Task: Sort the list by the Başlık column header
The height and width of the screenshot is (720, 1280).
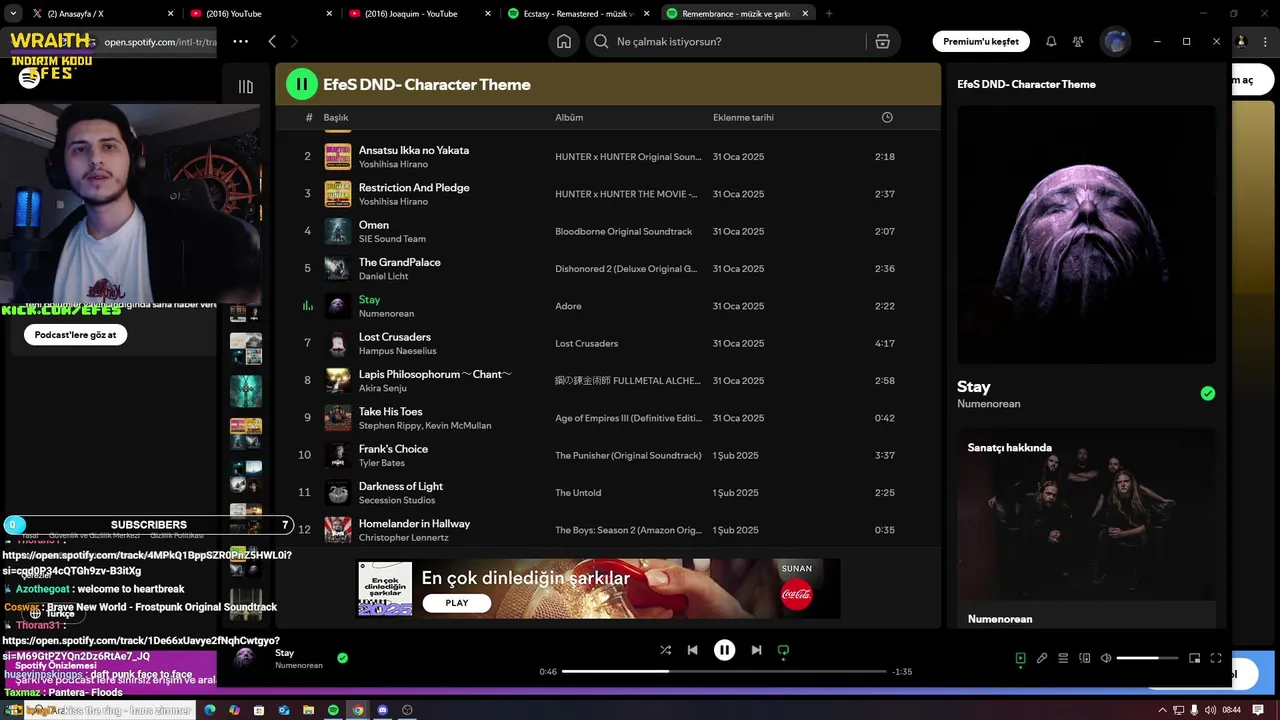Action: coord(336,117)
